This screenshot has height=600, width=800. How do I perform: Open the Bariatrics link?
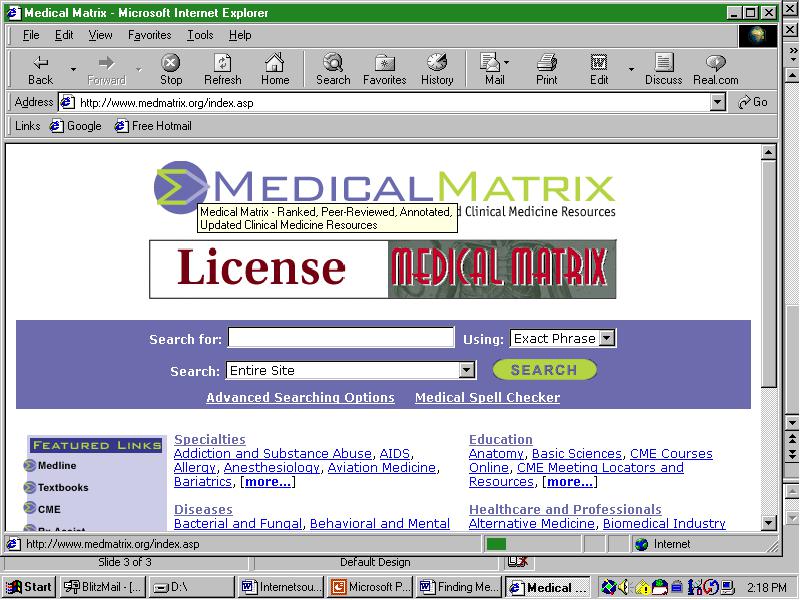pyautogui.click(x=203, y=482)
